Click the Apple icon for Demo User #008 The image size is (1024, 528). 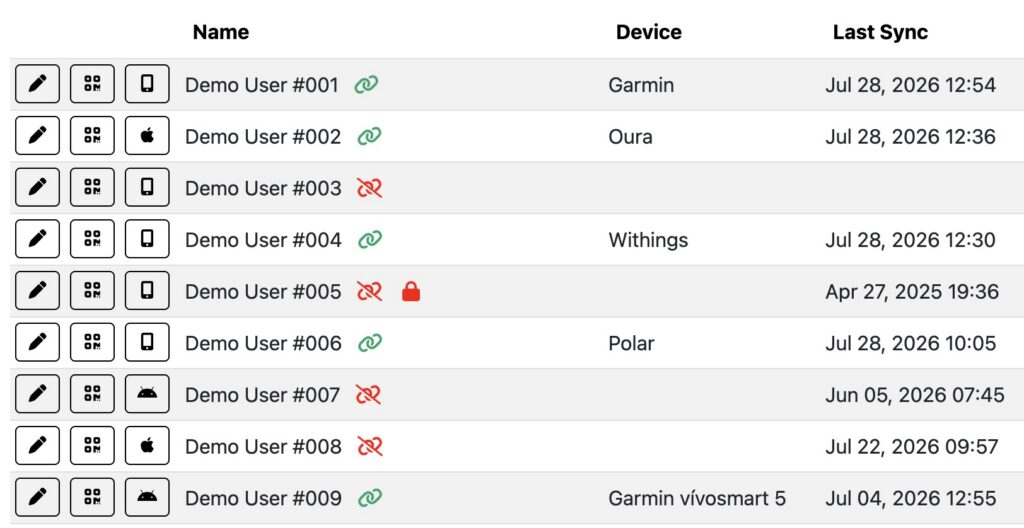click(147, 446)
